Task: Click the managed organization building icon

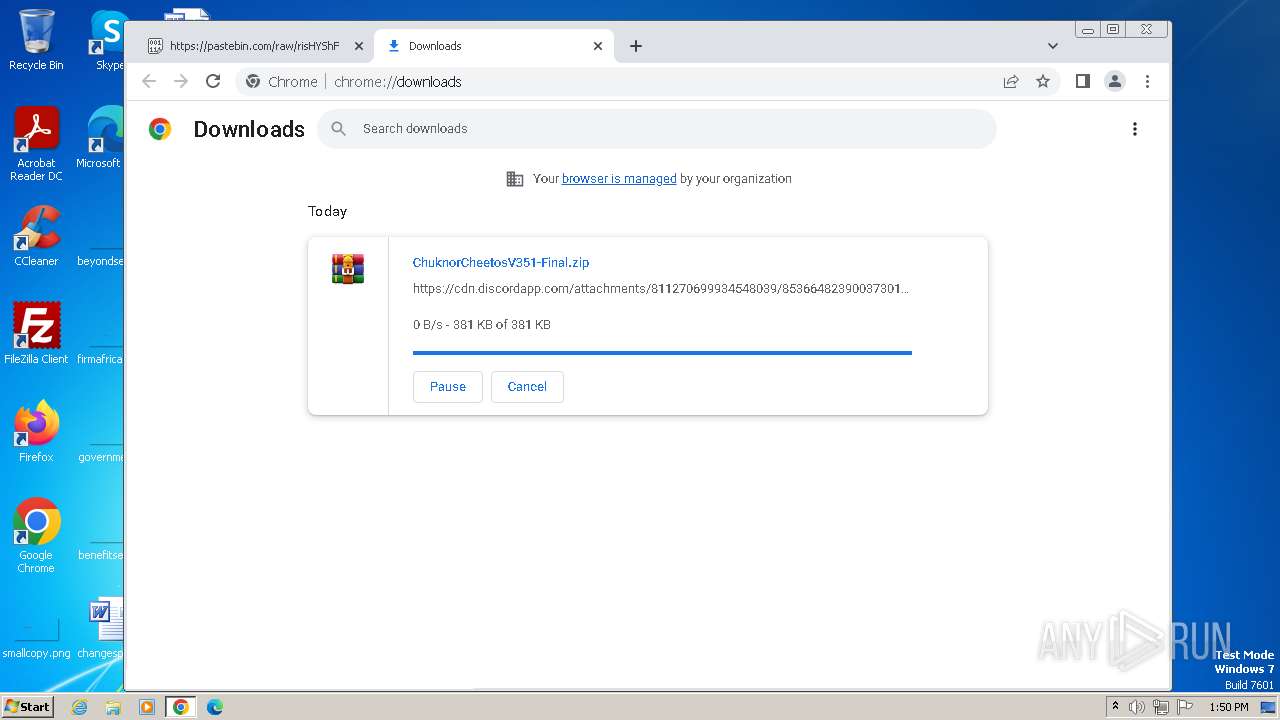Action: [515, 179]
